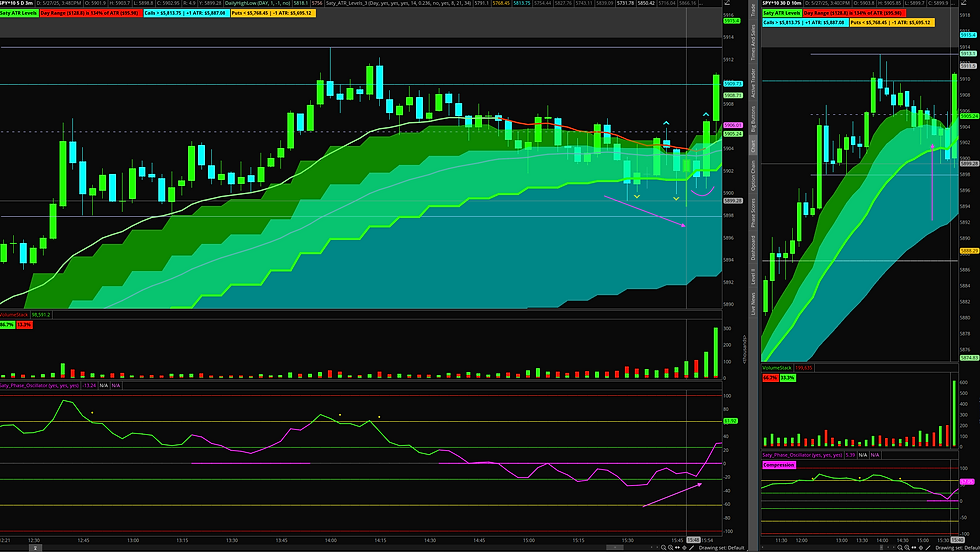This screenshot has height=552, width=980.
Task: Open drawing tools pencil on left chart
Action: tap(691, 548)
